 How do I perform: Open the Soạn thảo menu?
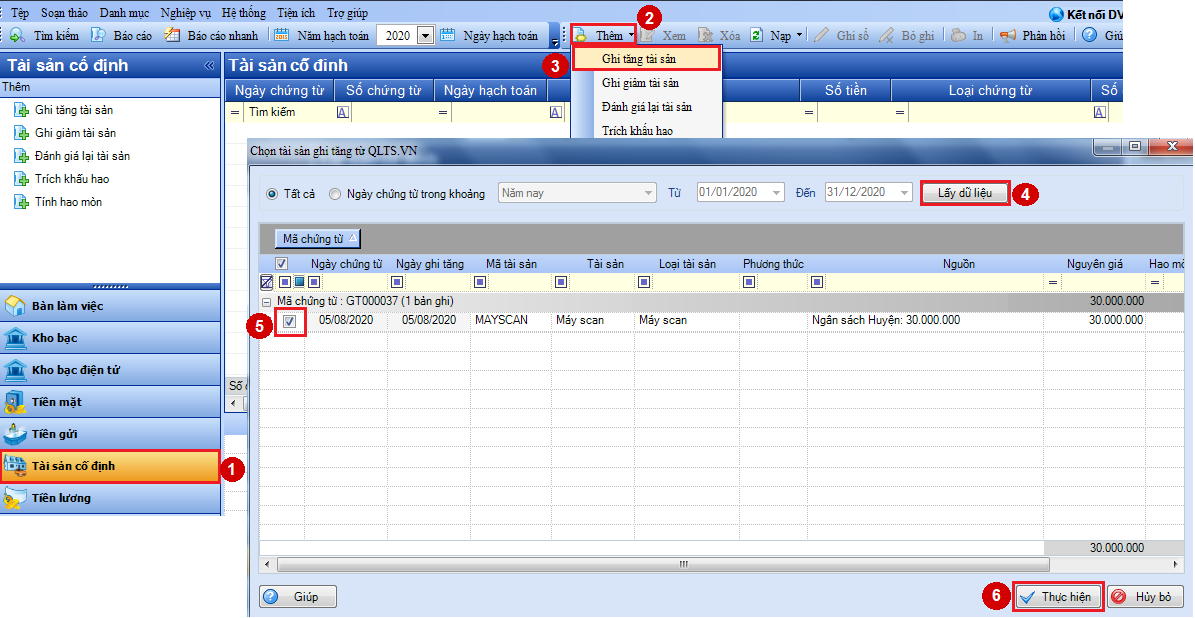64,13
